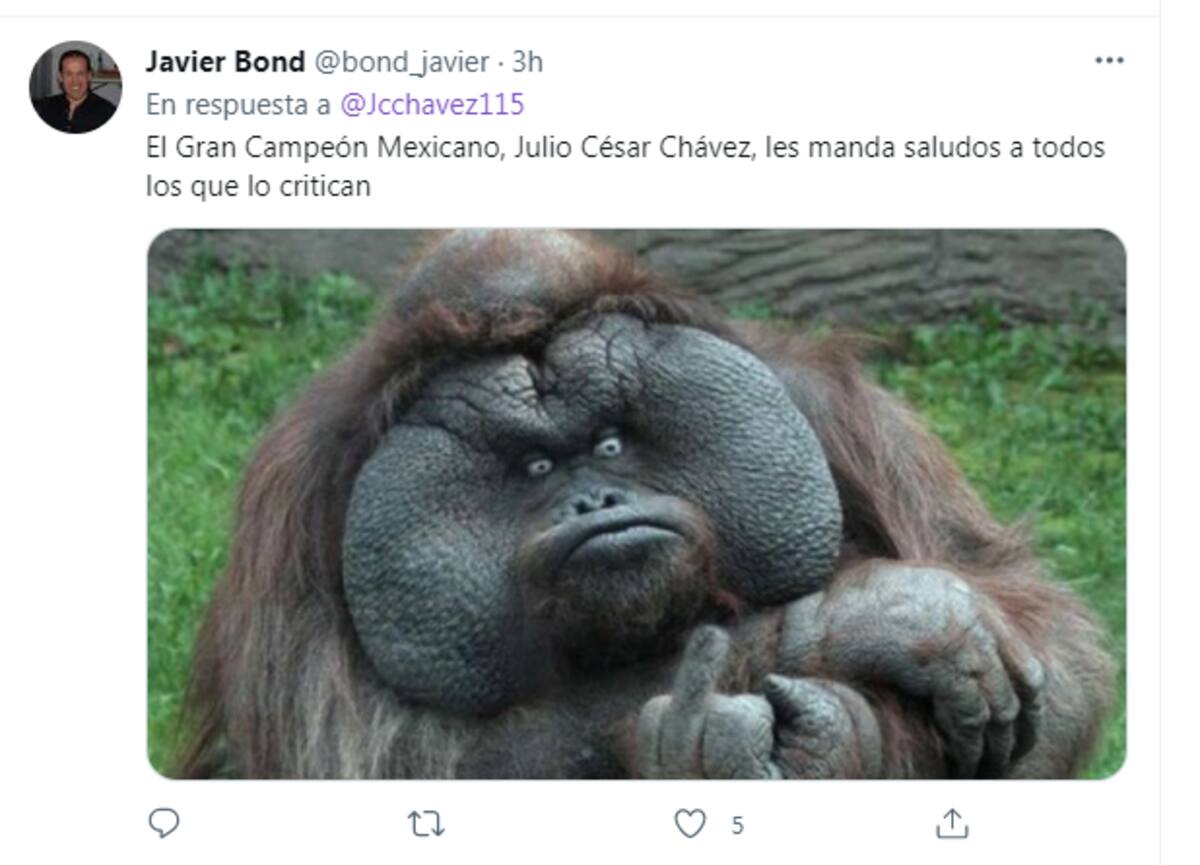The image size is (1200, 865).
Task: Open the three-dot more options menu
Action: click(1109, 61)
